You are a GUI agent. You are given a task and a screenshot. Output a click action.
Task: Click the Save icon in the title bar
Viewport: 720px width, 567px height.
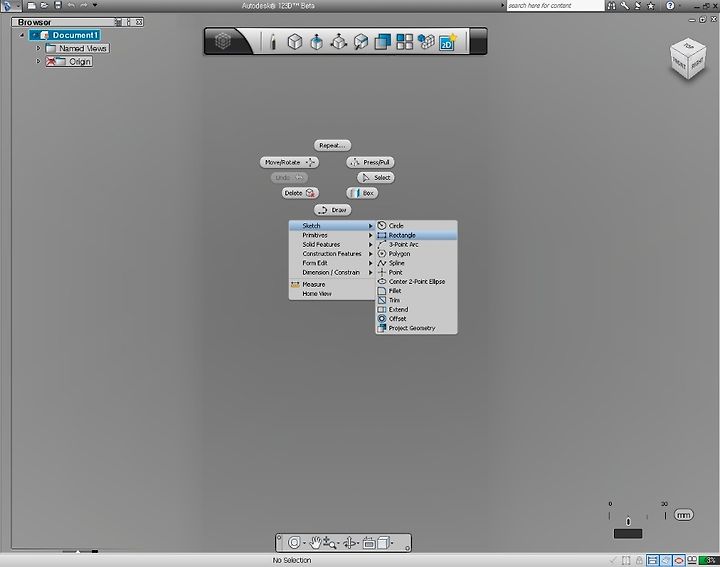coord(58,6)
